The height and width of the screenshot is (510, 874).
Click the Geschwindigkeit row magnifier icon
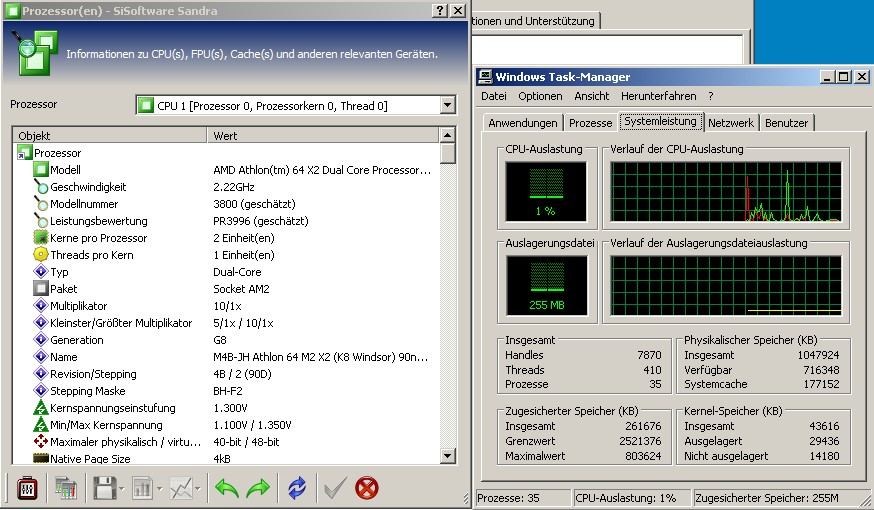41,187
